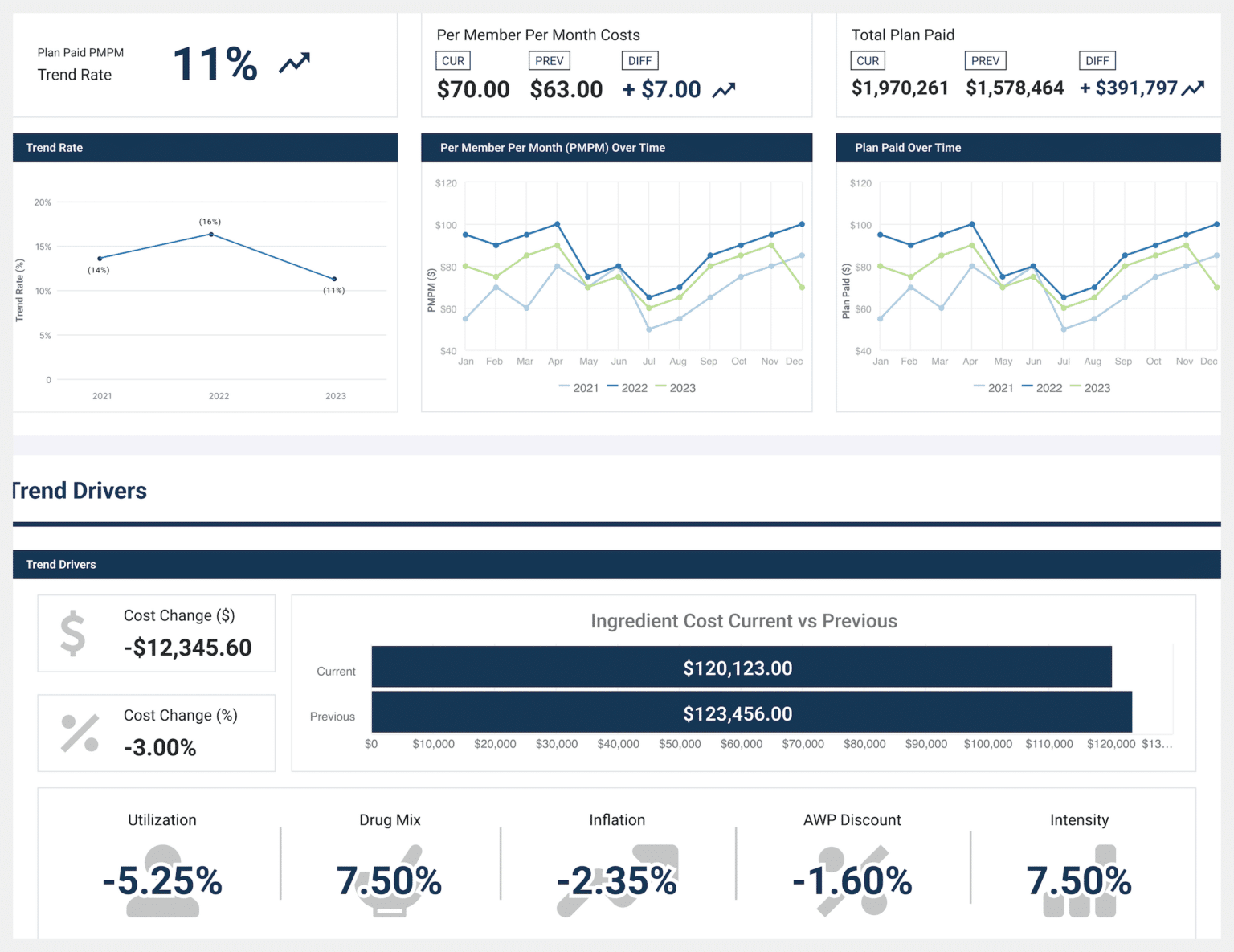1234x952 pixels.
Task: Click the CUR button under Per Member Per Month Costs
Action: click(x=452, y=60)
